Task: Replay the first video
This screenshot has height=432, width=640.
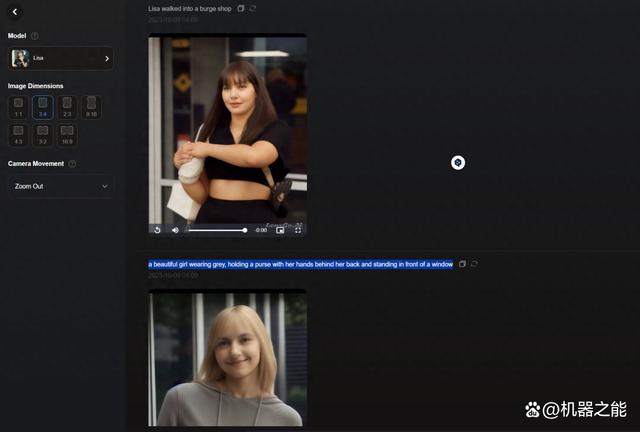Action: [x=157, y=230]
